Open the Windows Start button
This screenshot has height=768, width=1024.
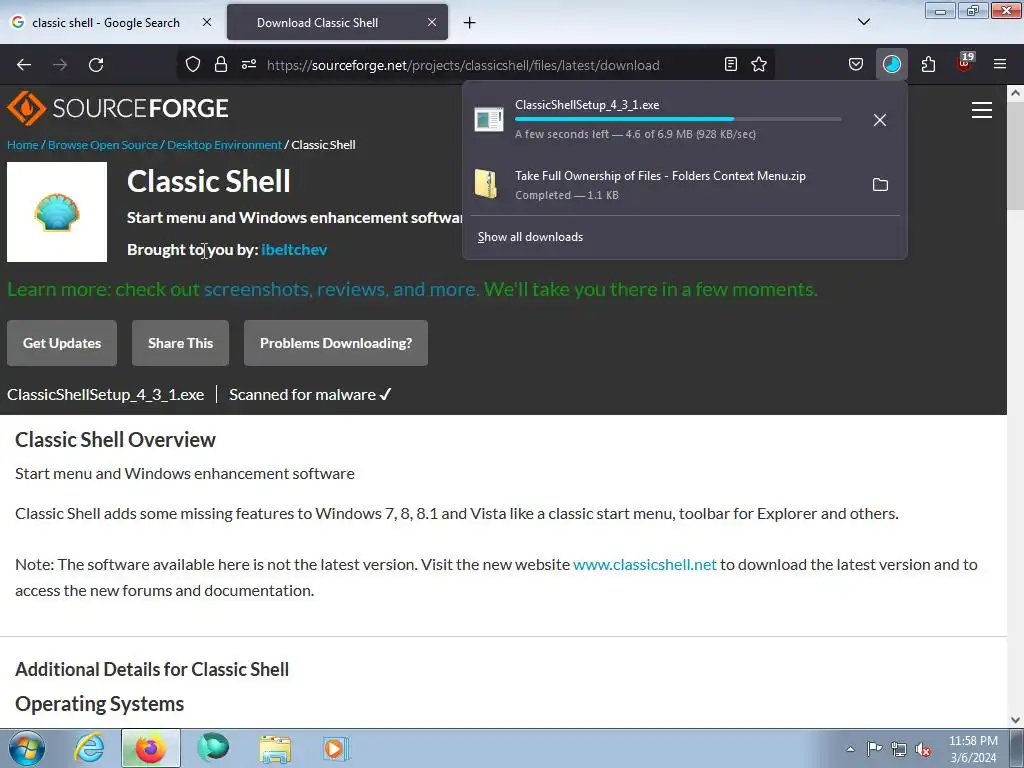pos(27,748)
